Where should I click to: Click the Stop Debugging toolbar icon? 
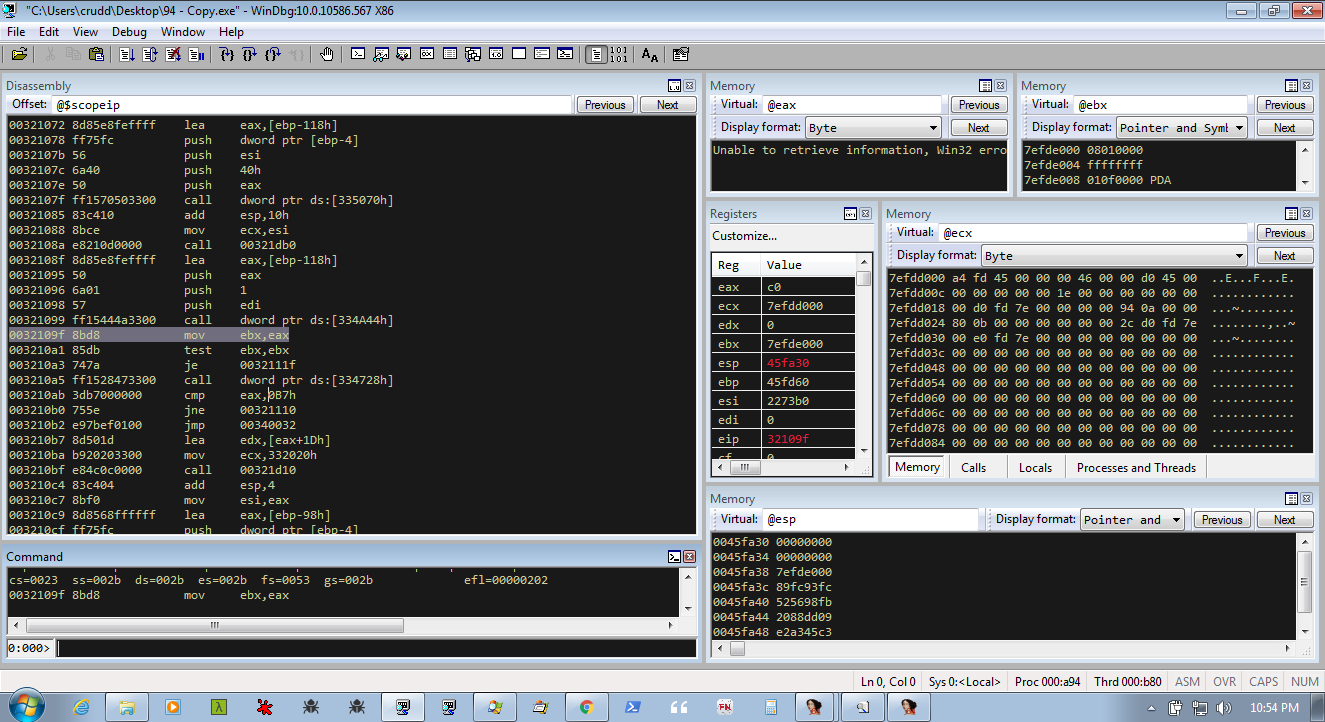point(173,54)
